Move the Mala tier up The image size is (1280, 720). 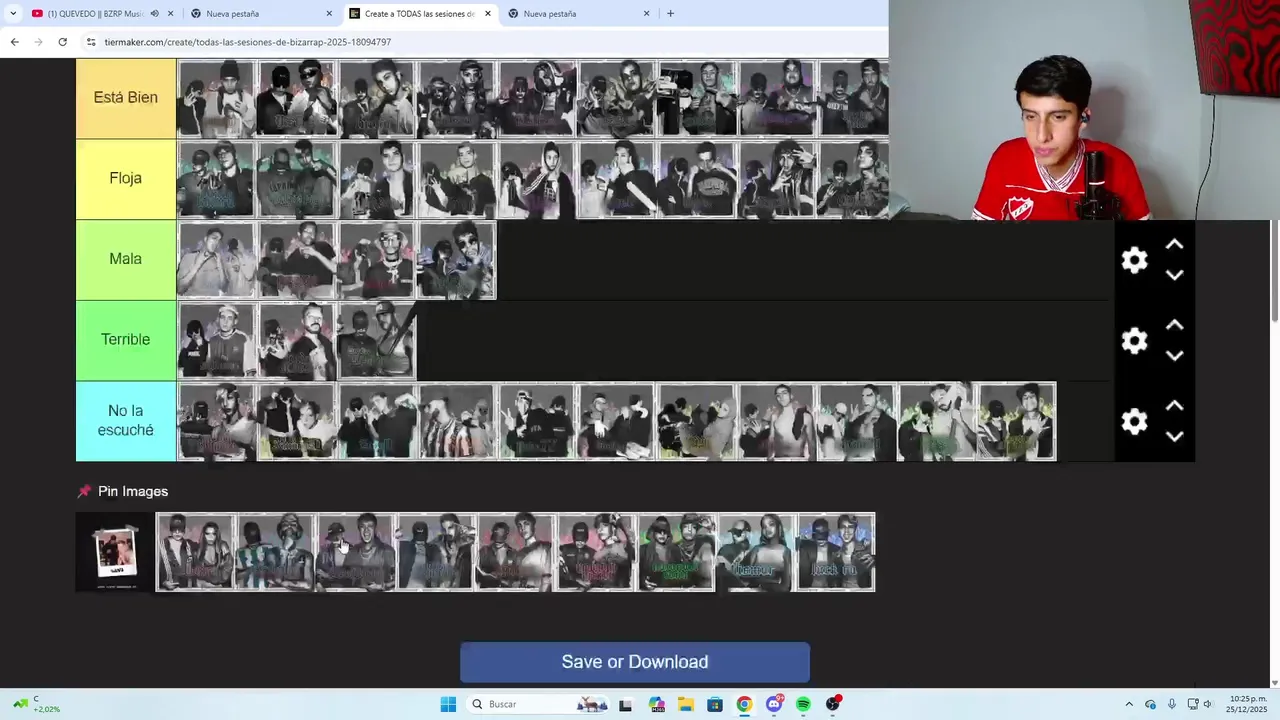pyautogui.click(x=1175, y=245)
